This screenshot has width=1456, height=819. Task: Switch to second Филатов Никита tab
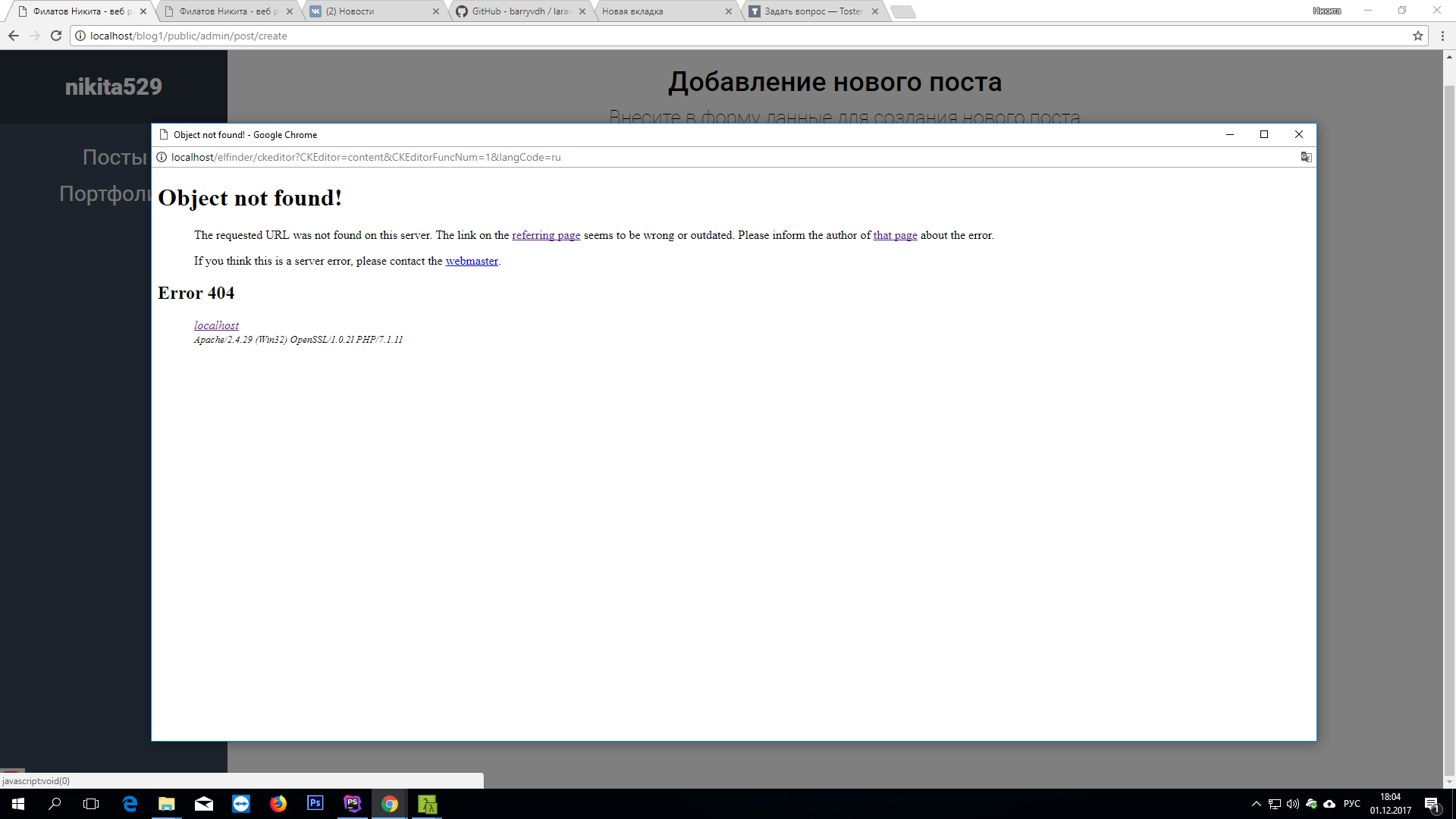[x=229, y=11]
